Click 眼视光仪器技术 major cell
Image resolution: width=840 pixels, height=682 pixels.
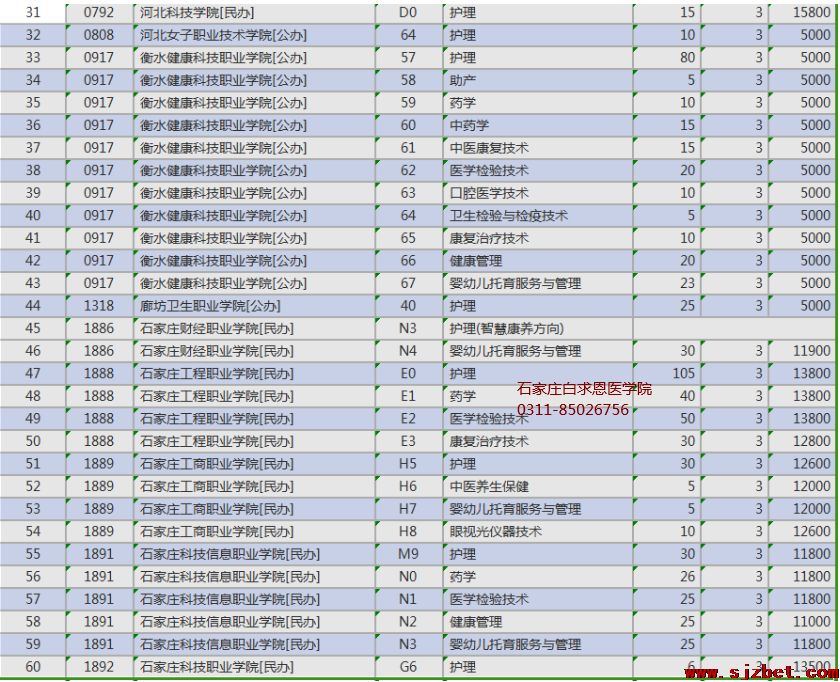tap(538, 531)
